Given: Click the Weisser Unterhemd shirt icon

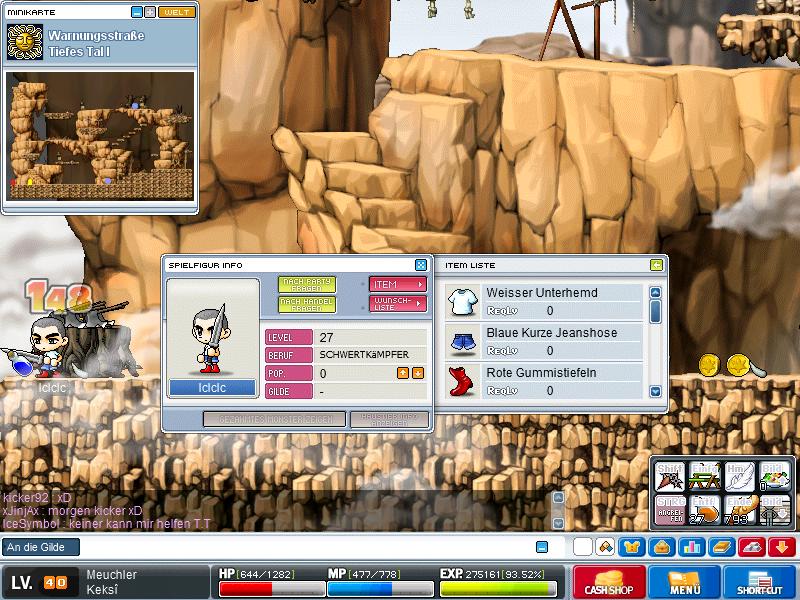Looking at the screenshot, I should [462, 301].
